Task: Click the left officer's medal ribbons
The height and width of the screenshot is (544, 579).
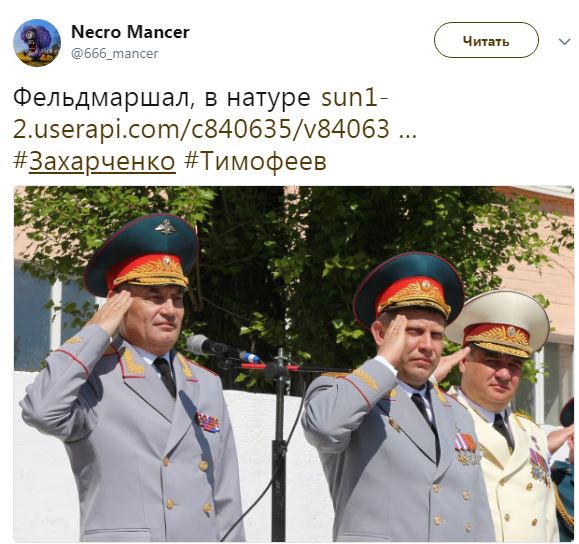Action: [208, 422]
